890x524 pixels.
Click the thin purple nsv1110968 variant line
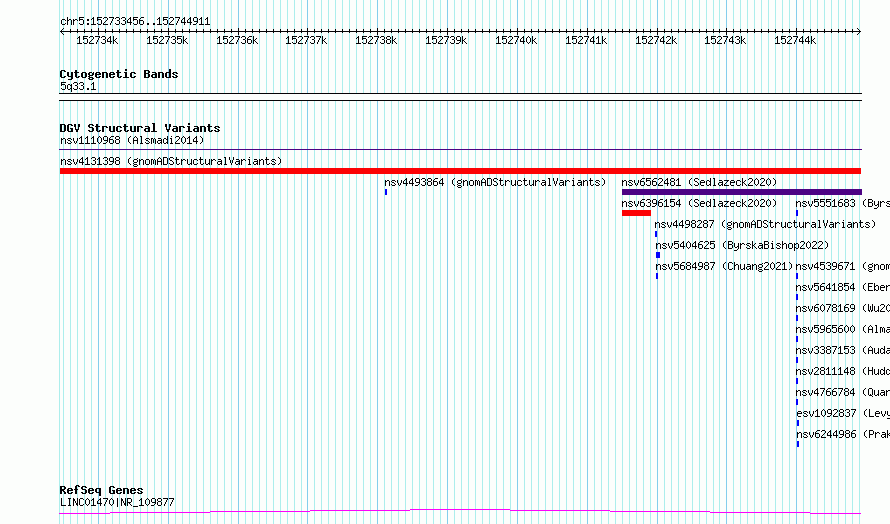(460, 150)
